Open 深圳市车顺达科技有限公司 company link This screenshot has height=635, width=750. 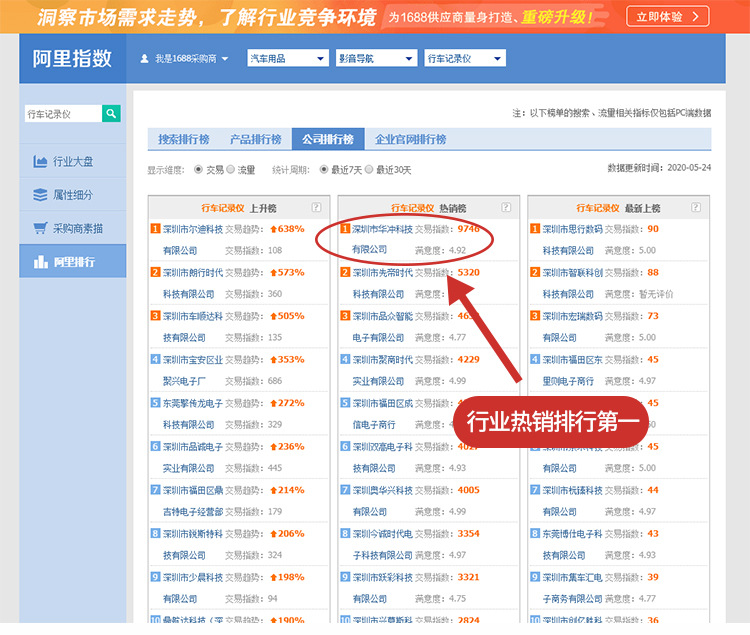(x=192, y=327)
